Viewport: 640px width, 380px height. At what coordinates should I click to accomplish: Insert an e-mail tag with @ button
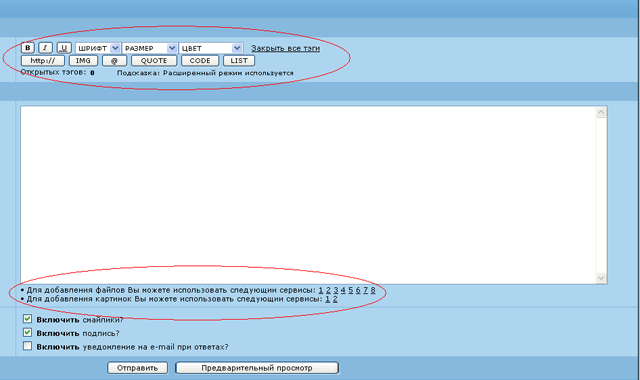114,61
